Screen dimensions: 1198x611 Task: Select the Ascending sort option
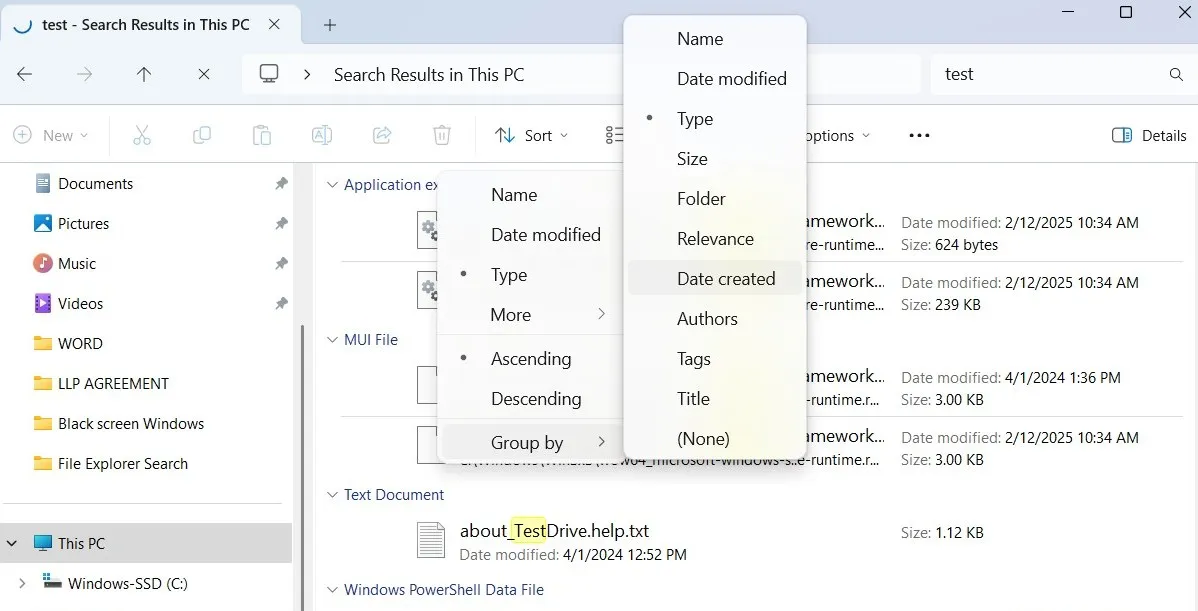531,358
